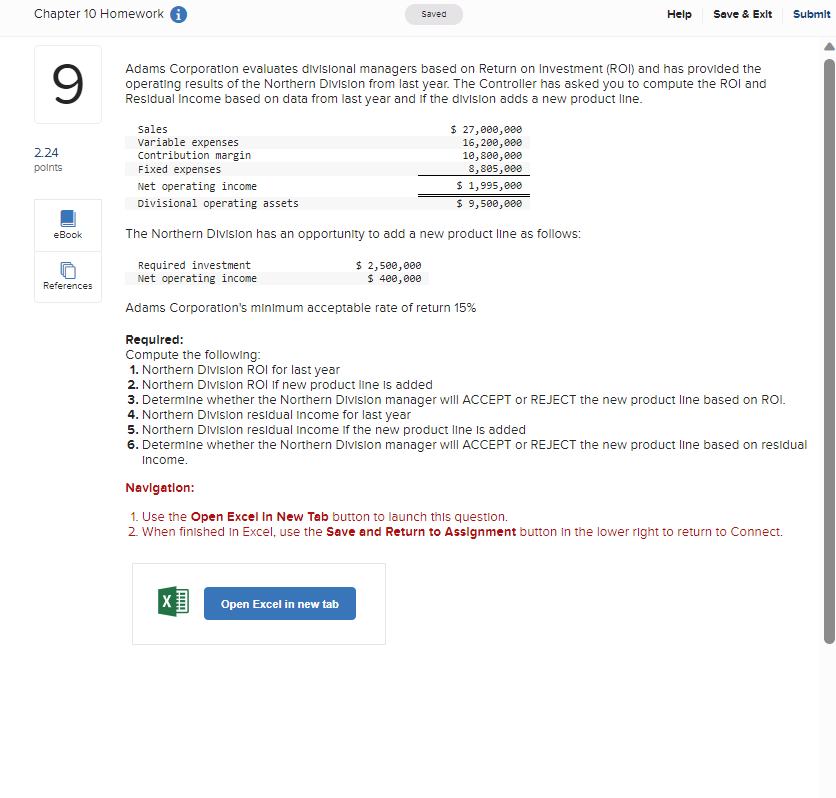836x798 pixels.
Task: Click the Chapter 10 Homework title
Action: (x=99, y=14)
